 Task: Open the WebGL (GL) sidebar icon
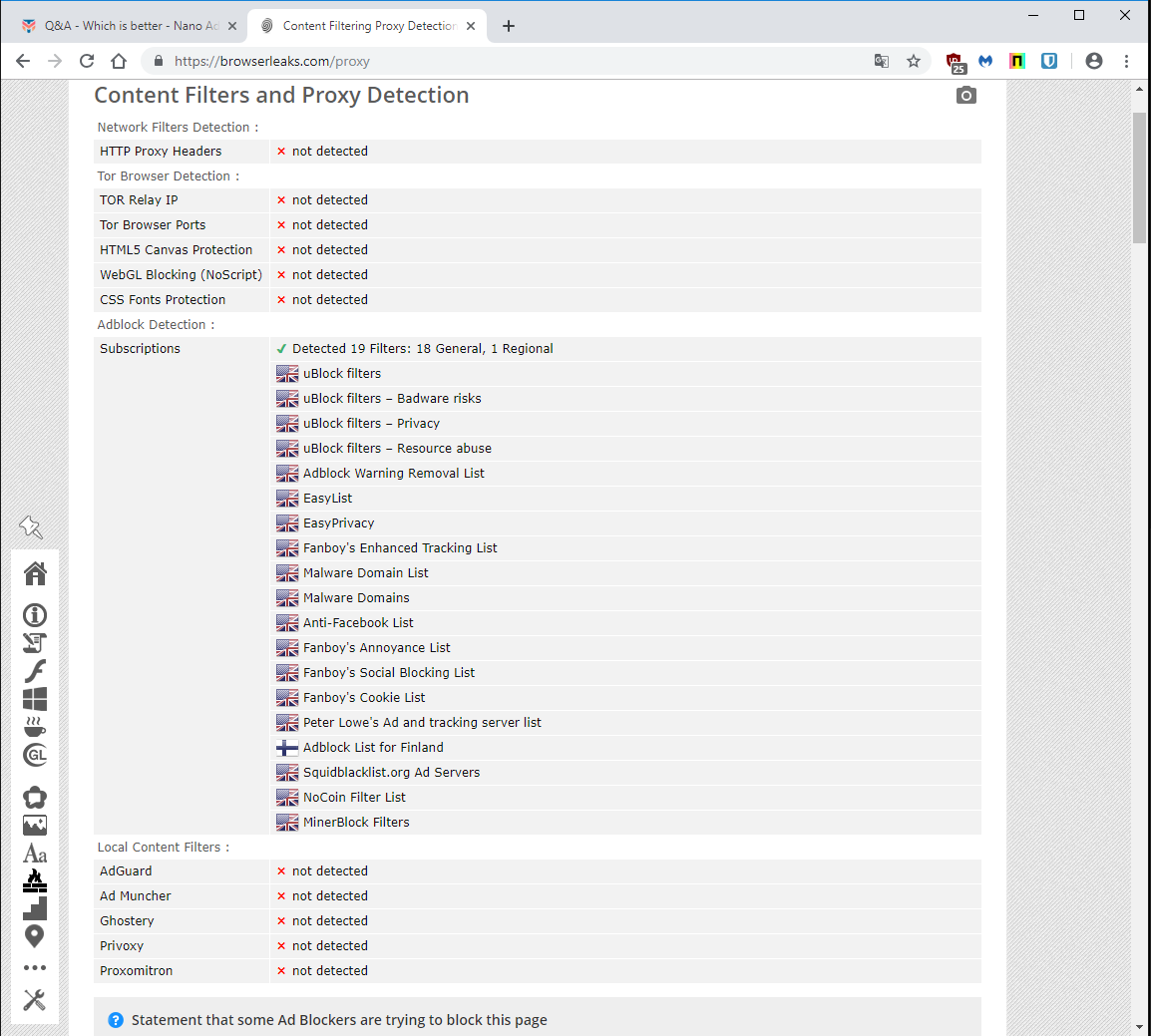35,754
